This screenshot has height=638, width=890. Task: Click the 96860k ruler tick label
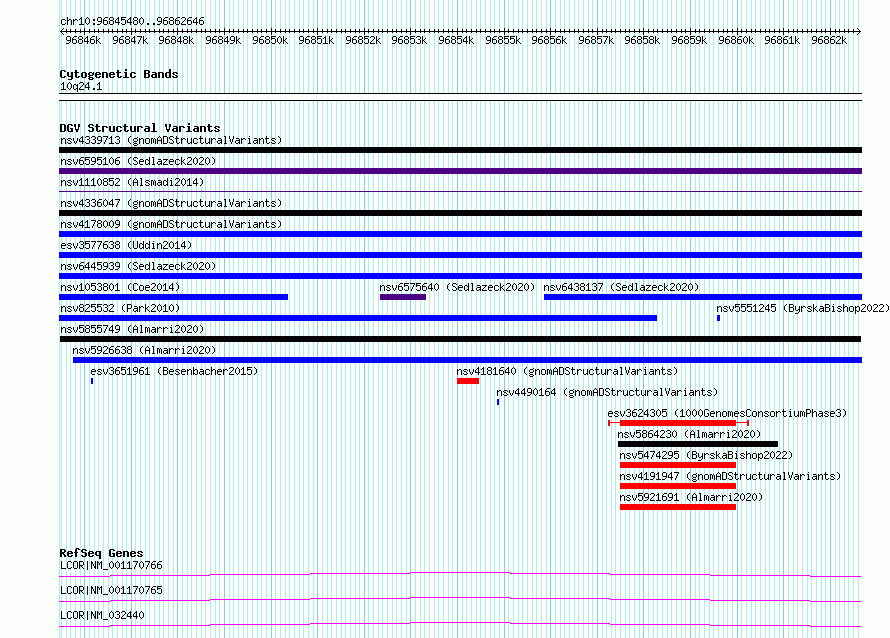(736, 40)
